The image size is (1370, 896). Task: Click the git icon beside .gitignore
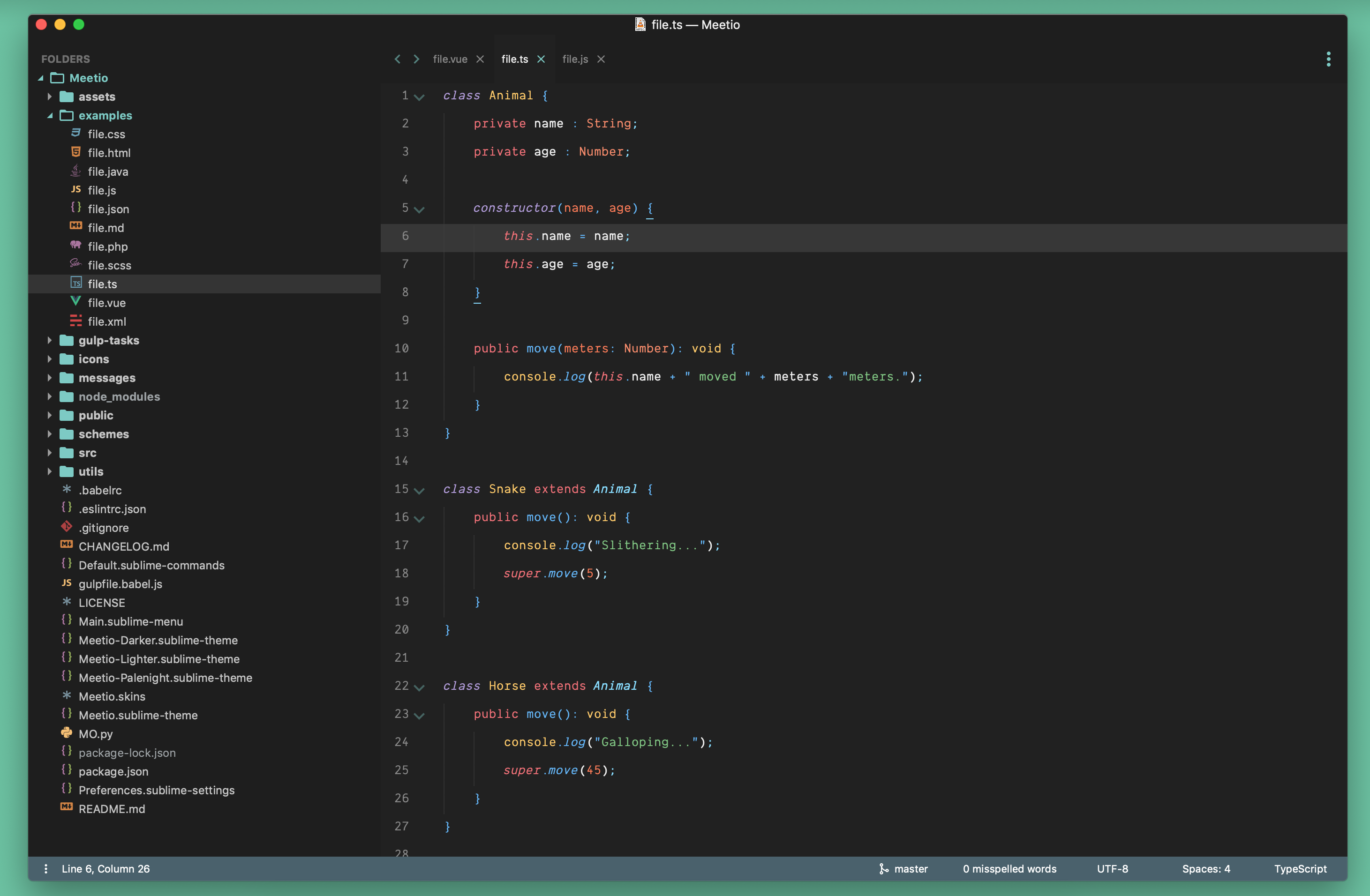point(67,527)
